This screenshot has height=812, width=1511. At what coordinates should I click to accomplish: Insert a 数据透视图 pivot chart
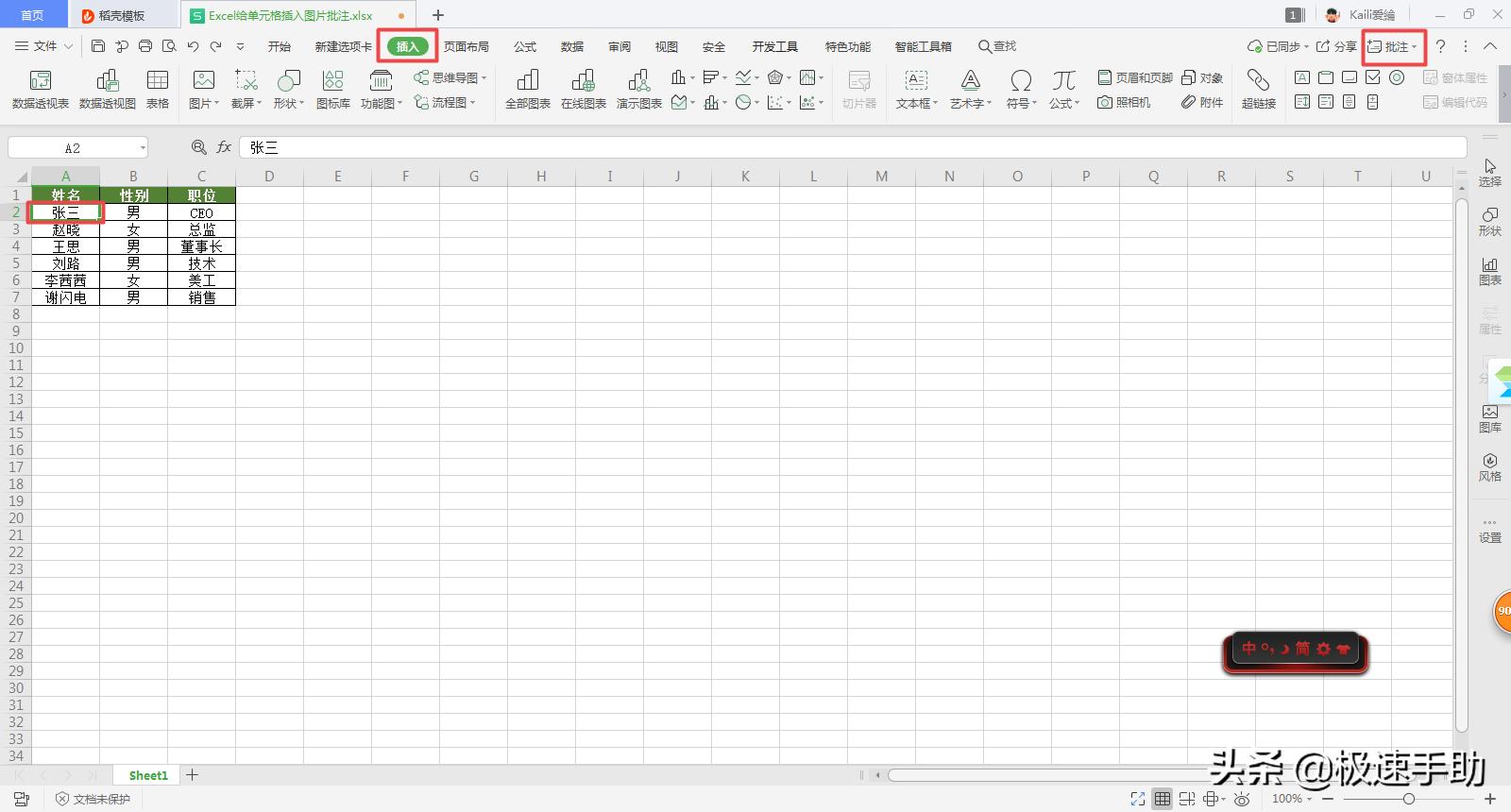[108, 89]
